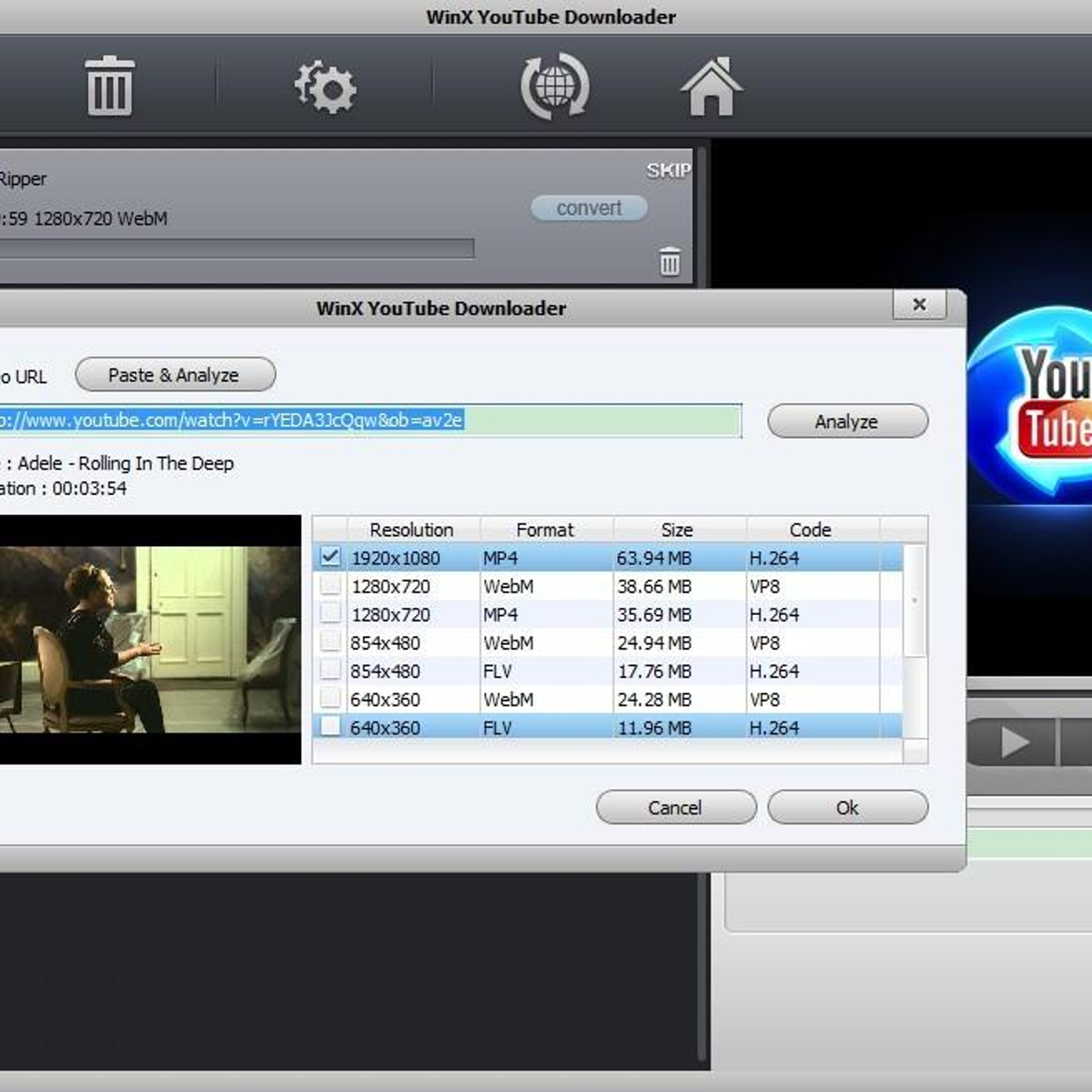Click the SKIP label on download item
Image resolution: width=1092 pixels, height=1092 pixels.
[669, 170]
